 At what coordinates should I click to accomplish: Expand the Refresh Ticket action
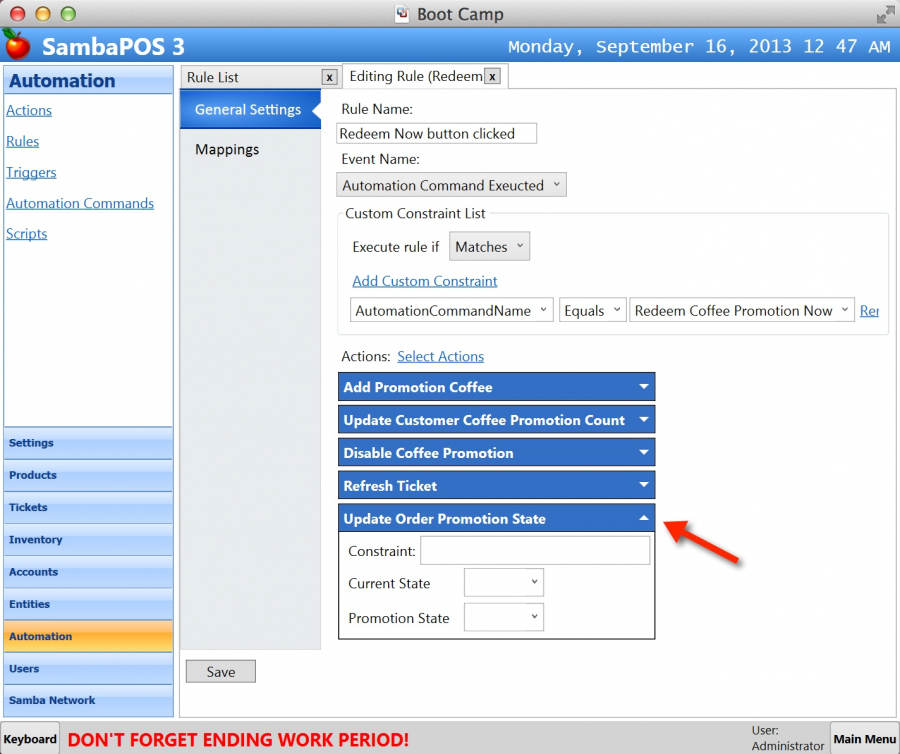click(x=644, y=486)
